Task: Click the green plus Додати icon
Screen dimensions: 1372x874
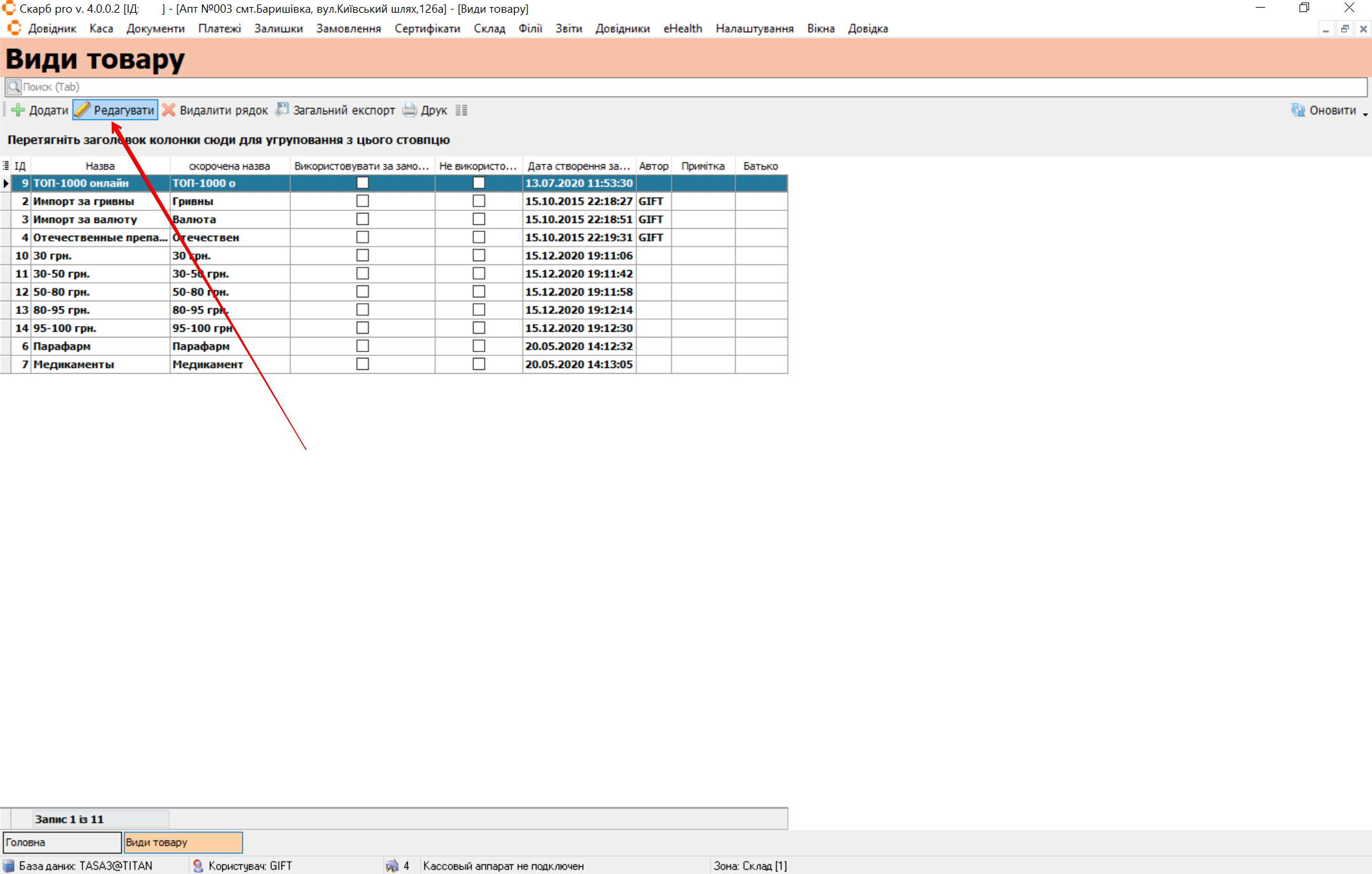Action: [x=18, y=110]
